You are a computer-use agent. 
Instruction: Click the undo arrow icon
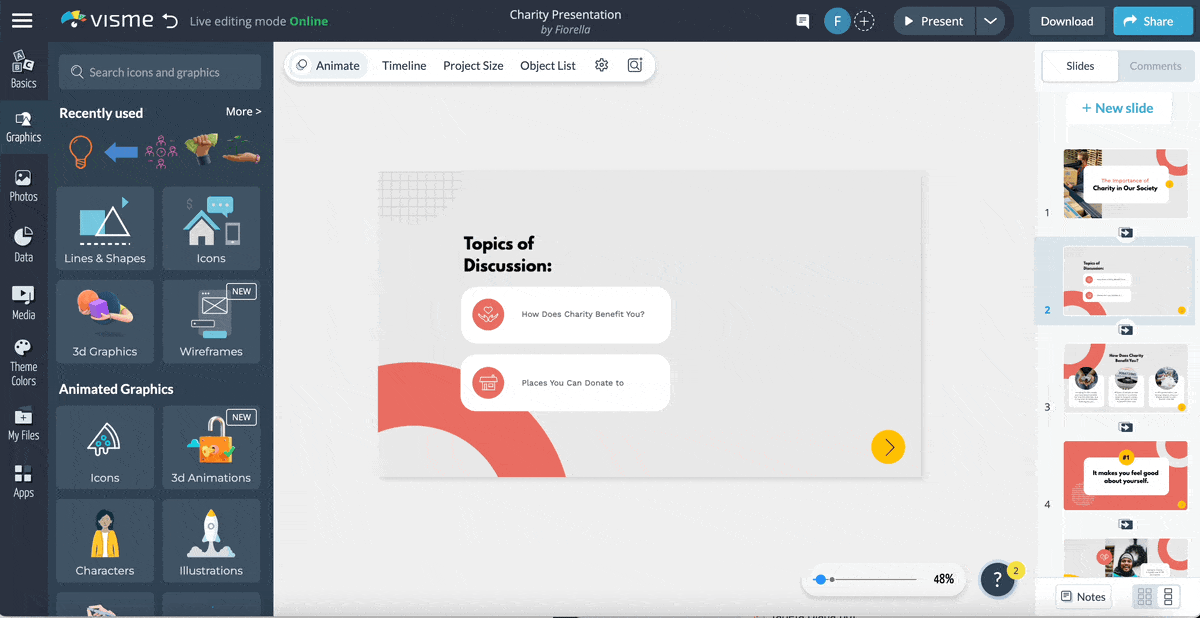tap(170, 21)
